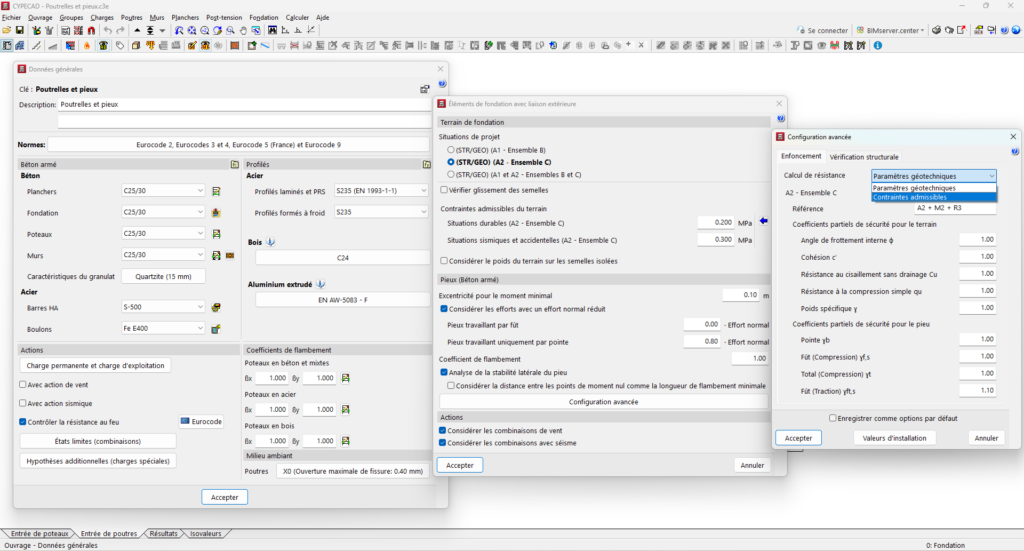The width and height of the screenshot is (1024, 551).
Task: Check Enregistrer comme options par défaut
Action: point(833,418)
